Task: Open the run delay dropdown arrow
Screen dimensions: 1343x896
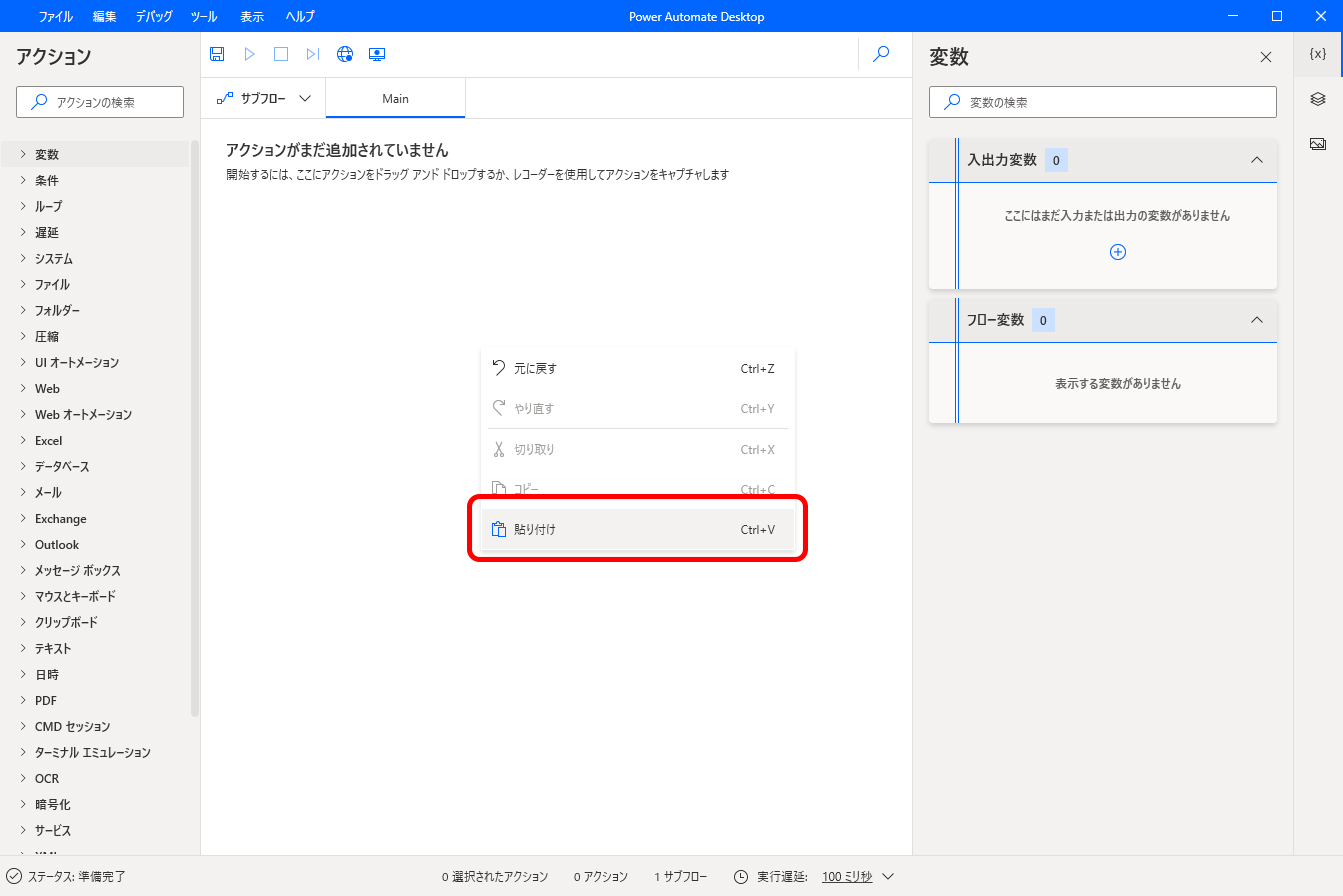Action: (888, 876)
